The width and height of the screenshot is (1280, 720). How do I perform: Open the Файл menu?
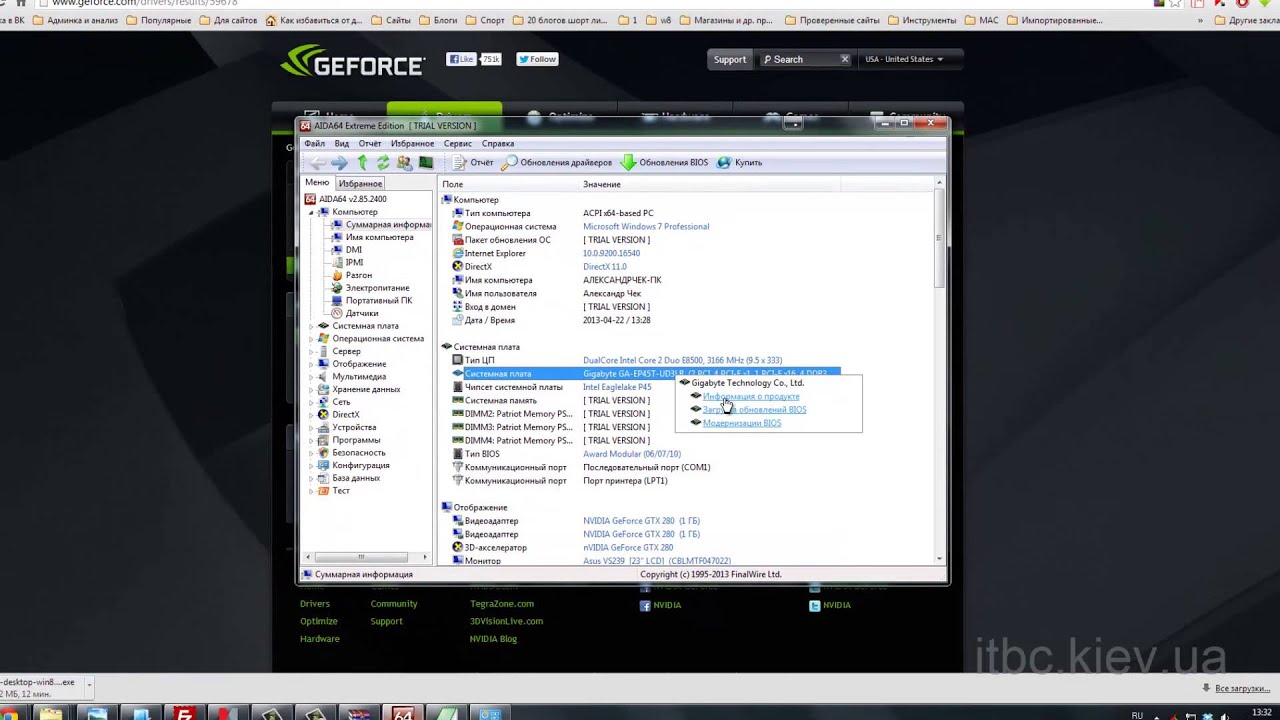pyautogui.click(x=314, y=143)
